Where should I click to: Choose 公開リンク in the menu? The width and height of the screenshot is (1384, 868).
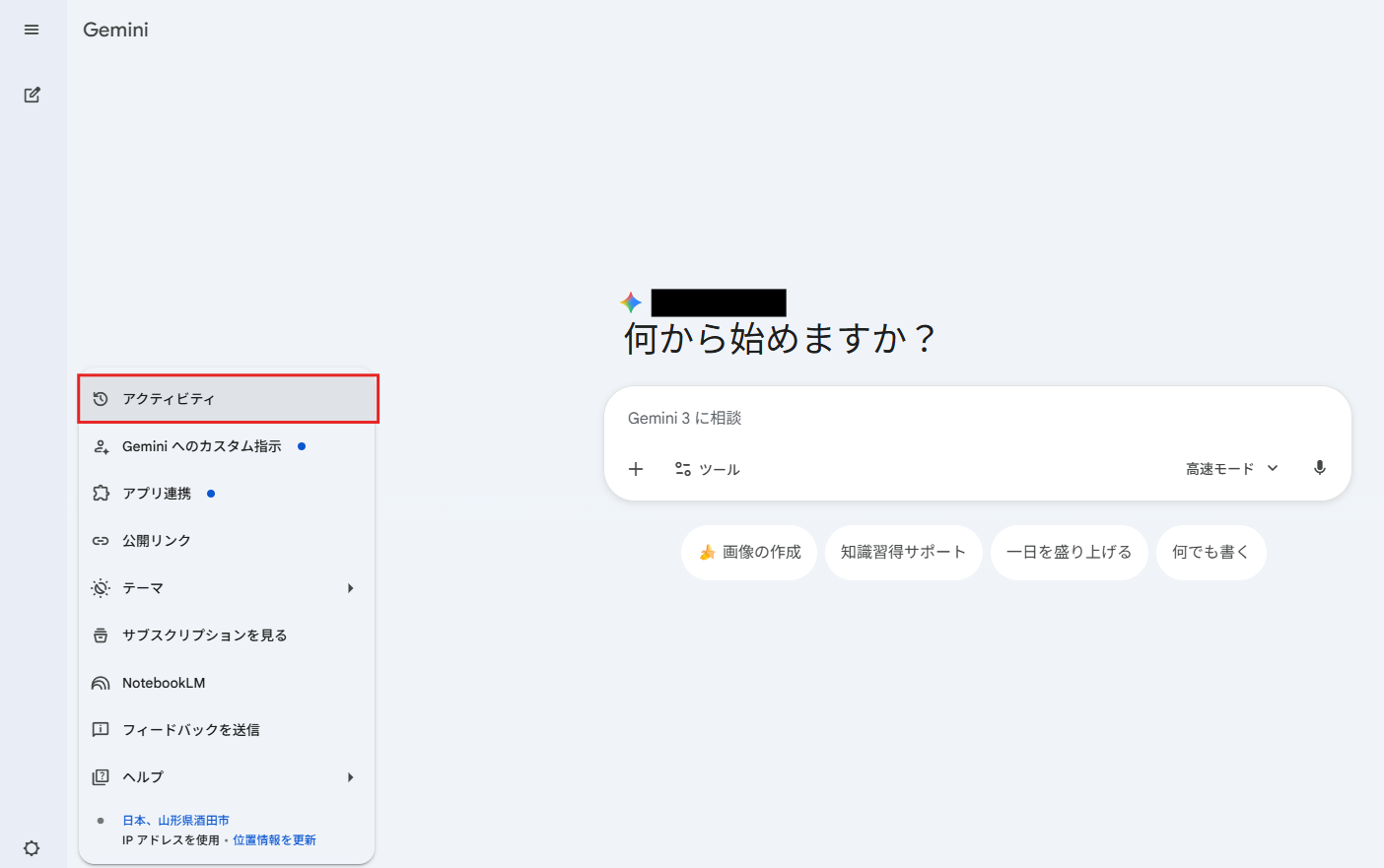(227, 541)
